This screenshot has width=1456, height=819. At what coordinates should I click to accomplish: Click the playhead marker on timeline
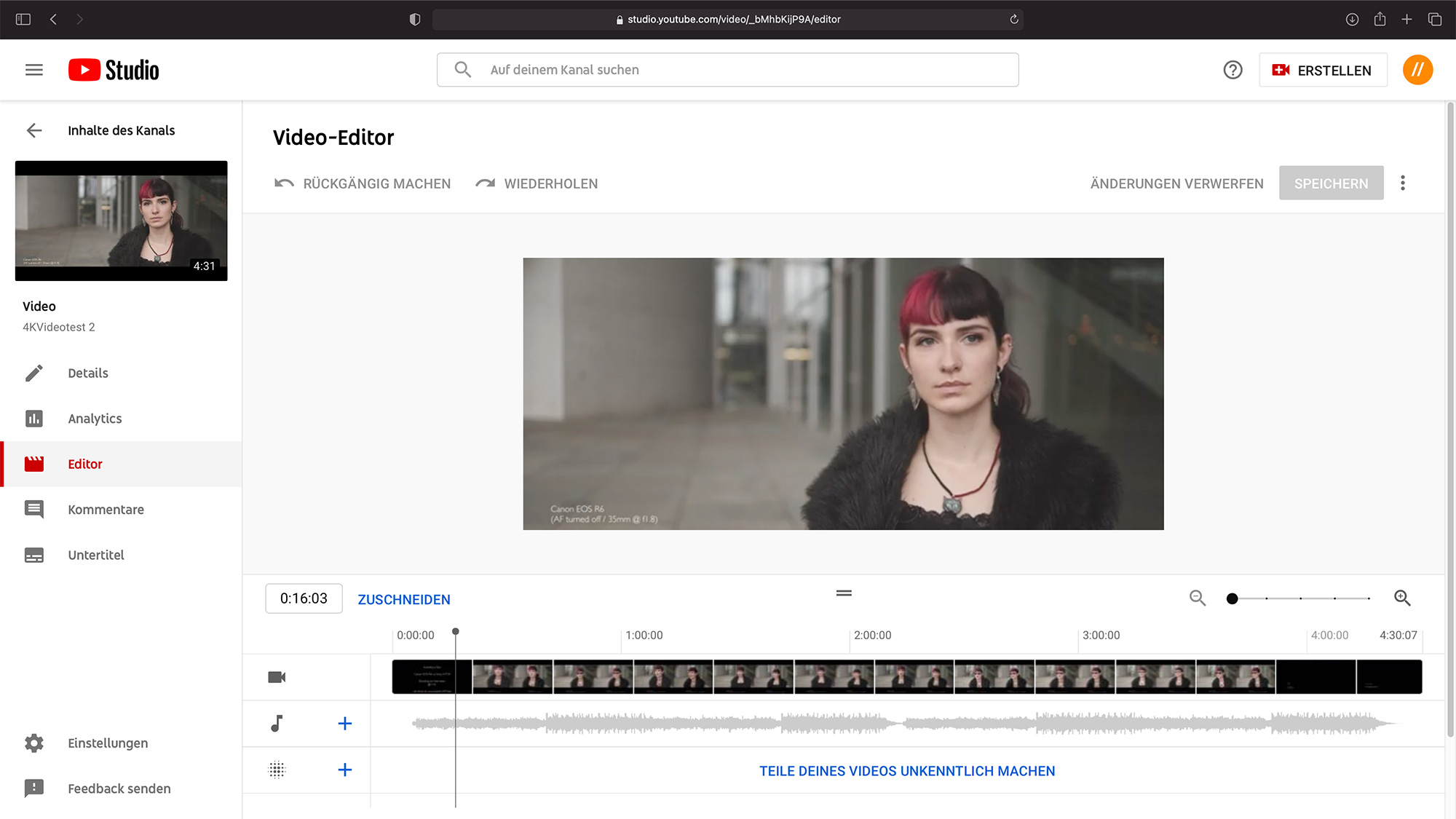tap(456, 631)
